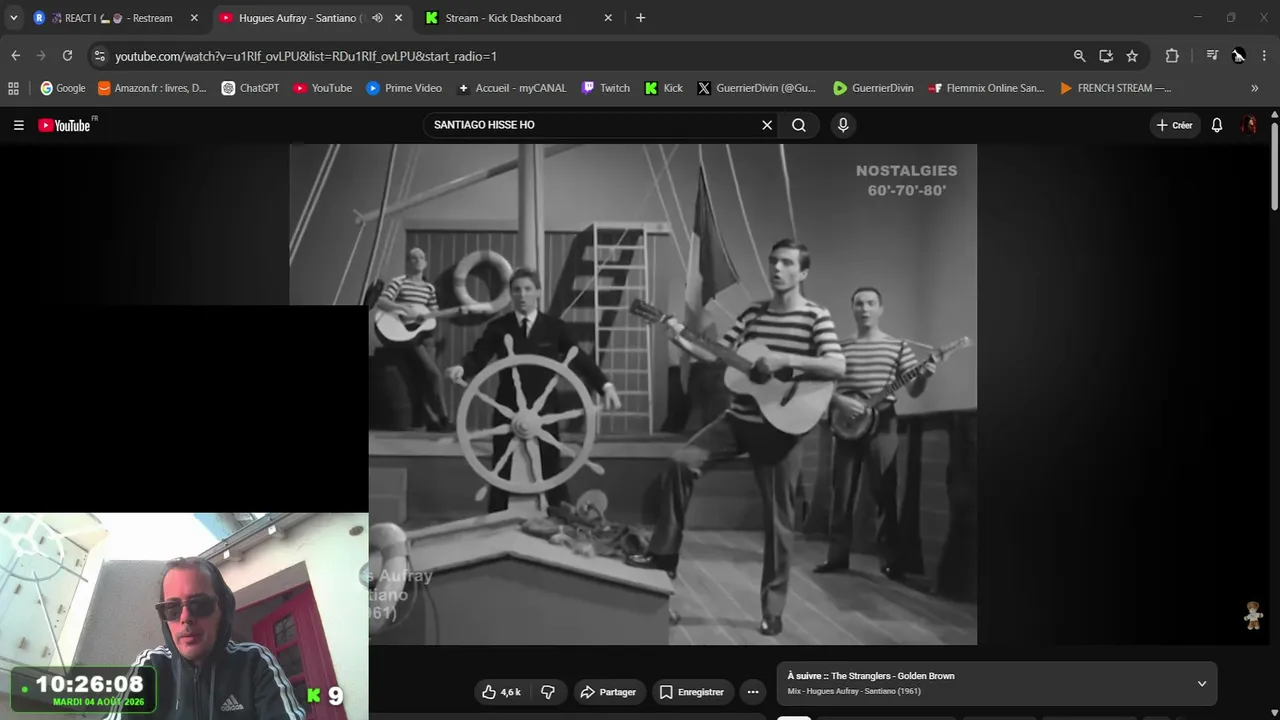Open more actions three-dot menu
The image size is (1280, 720).
753,692
